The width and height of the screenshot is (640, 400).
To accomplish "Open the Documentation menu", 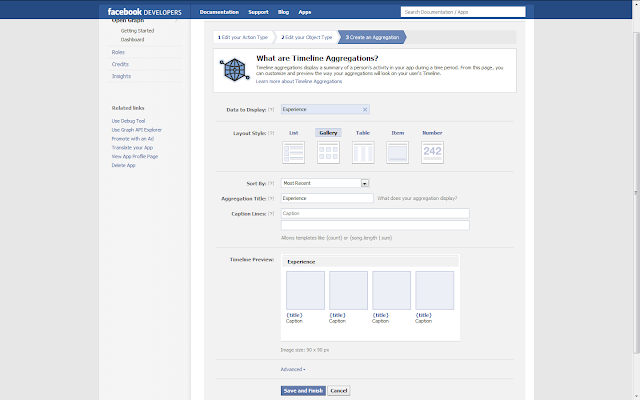I will coord(219,12).
